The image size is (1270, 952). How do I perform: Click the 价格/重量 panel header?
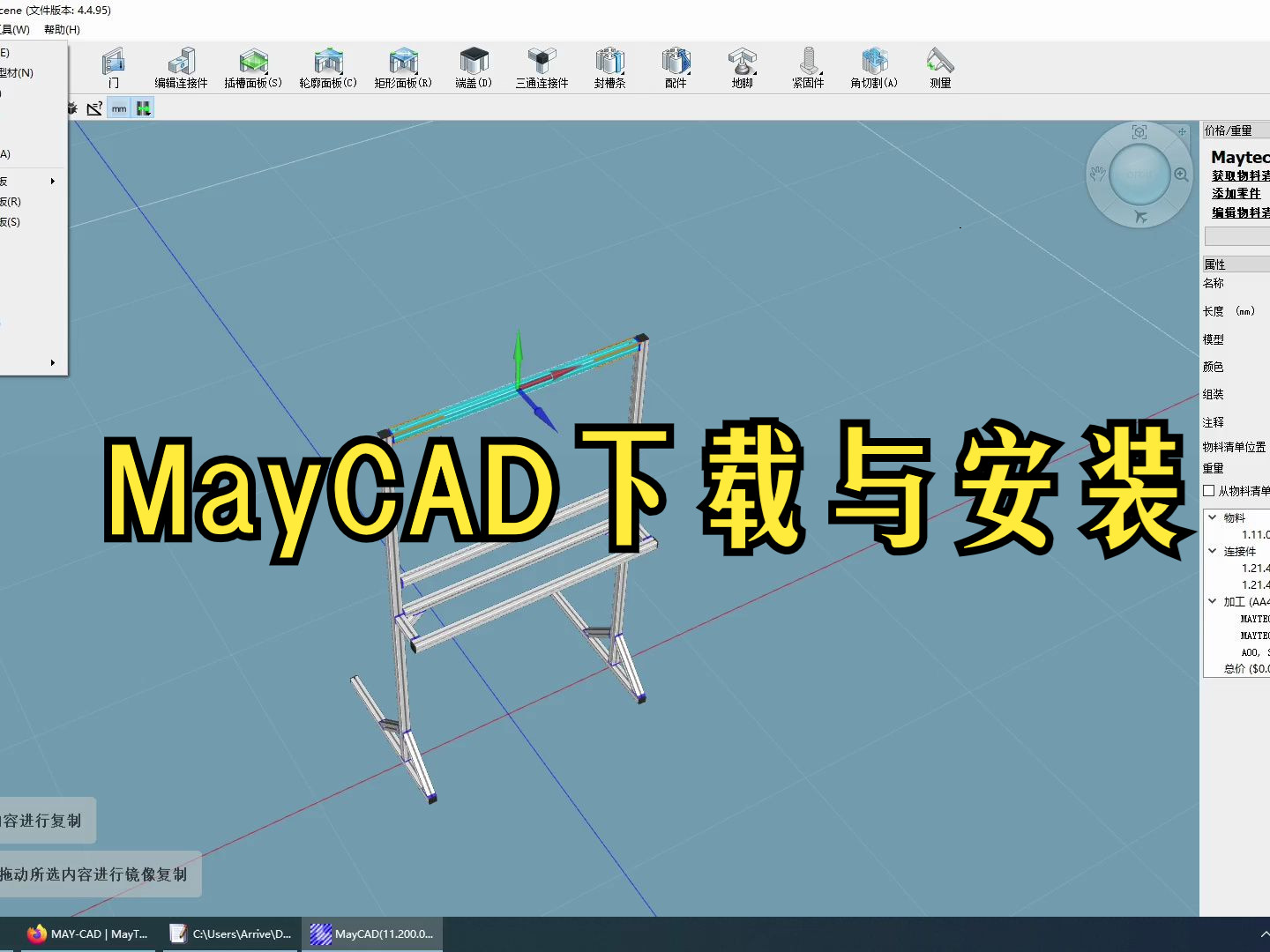tap(1236, 130)
